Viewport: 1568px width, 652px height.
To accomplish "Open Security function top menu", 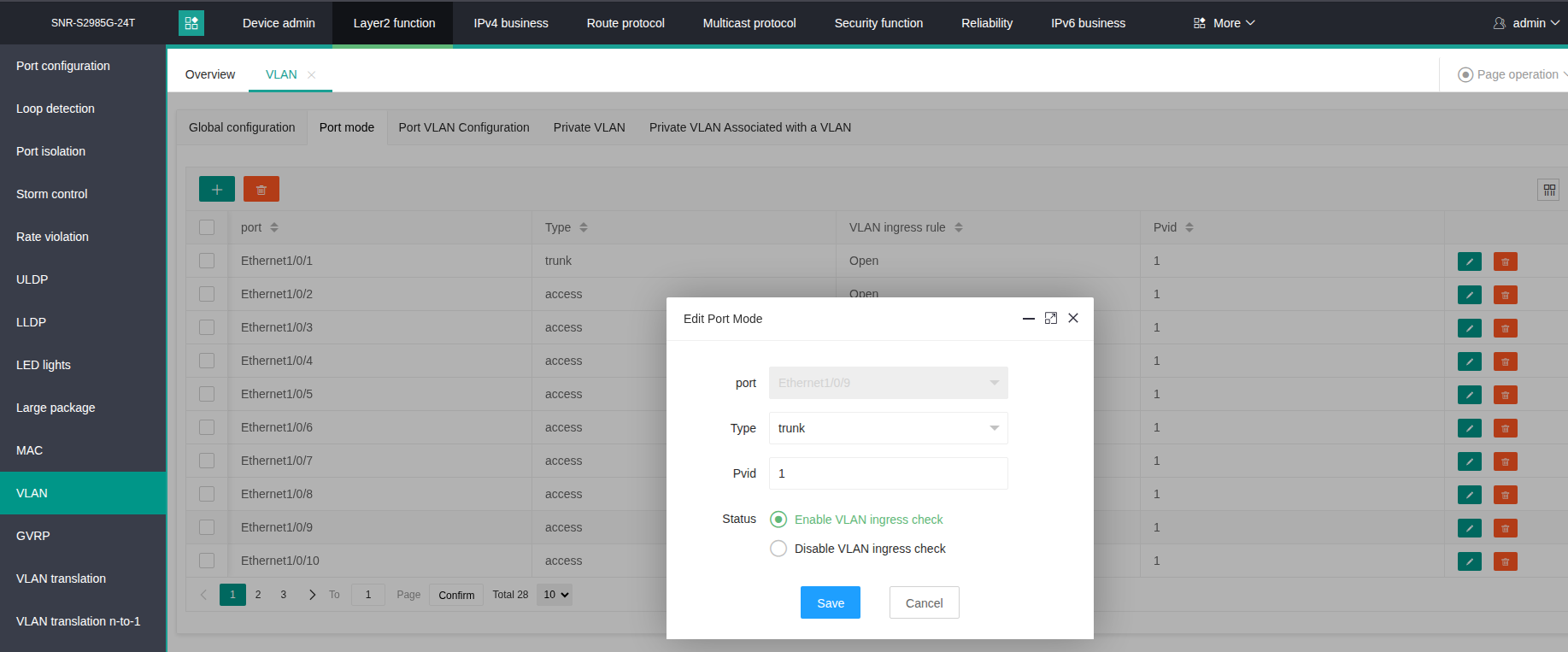I will pyautogui.click(x=878, y=23).
